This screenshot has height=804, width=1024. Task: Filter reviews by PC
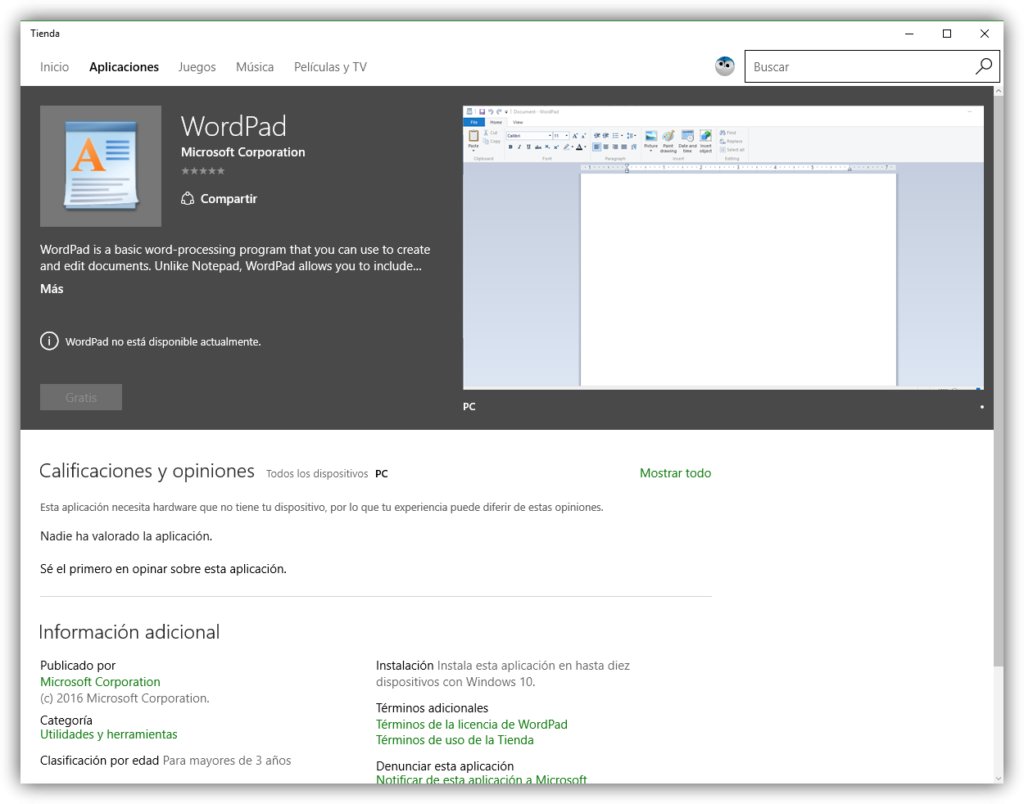(381, 474)
